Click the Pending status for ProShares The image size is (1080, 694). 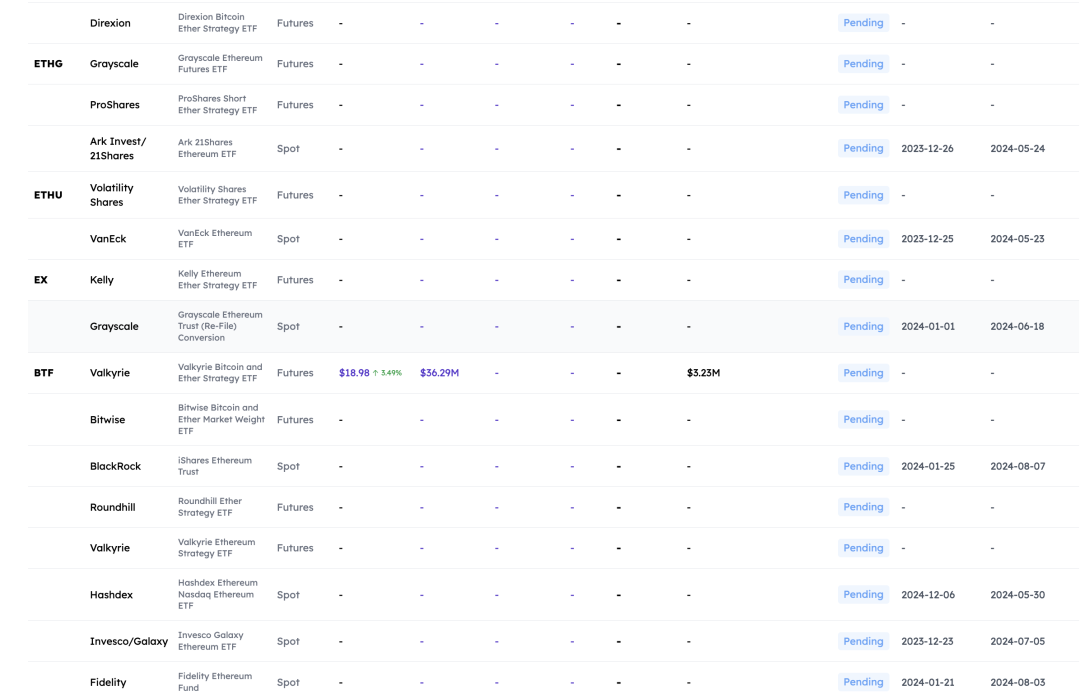click(863, 105)
